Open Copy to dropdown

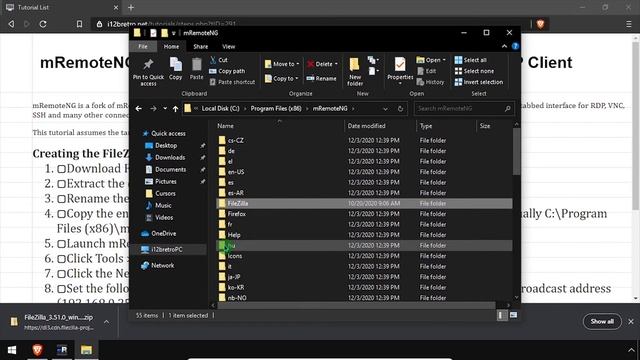(281, 78)
